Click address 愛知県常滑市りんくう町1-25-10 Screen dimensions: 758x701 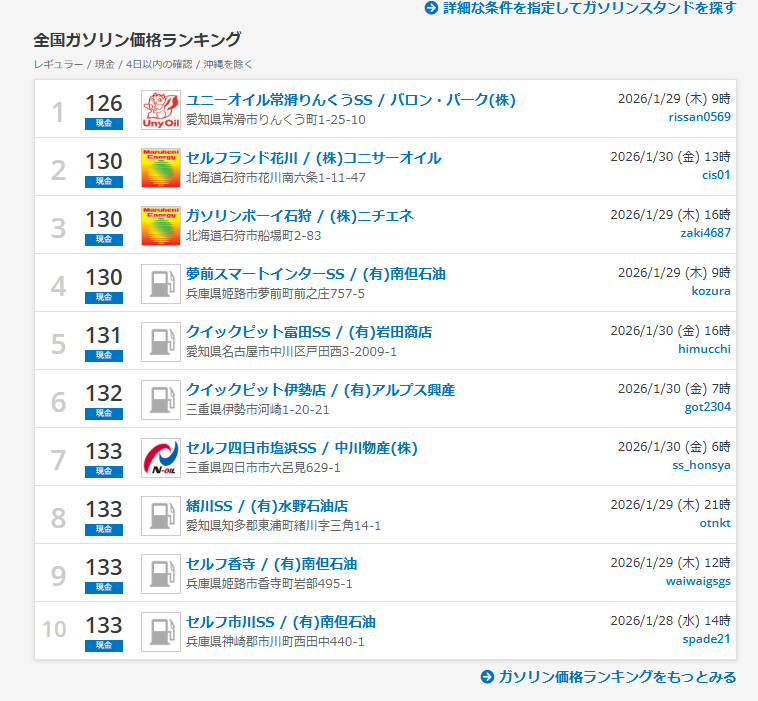[276, 119]
